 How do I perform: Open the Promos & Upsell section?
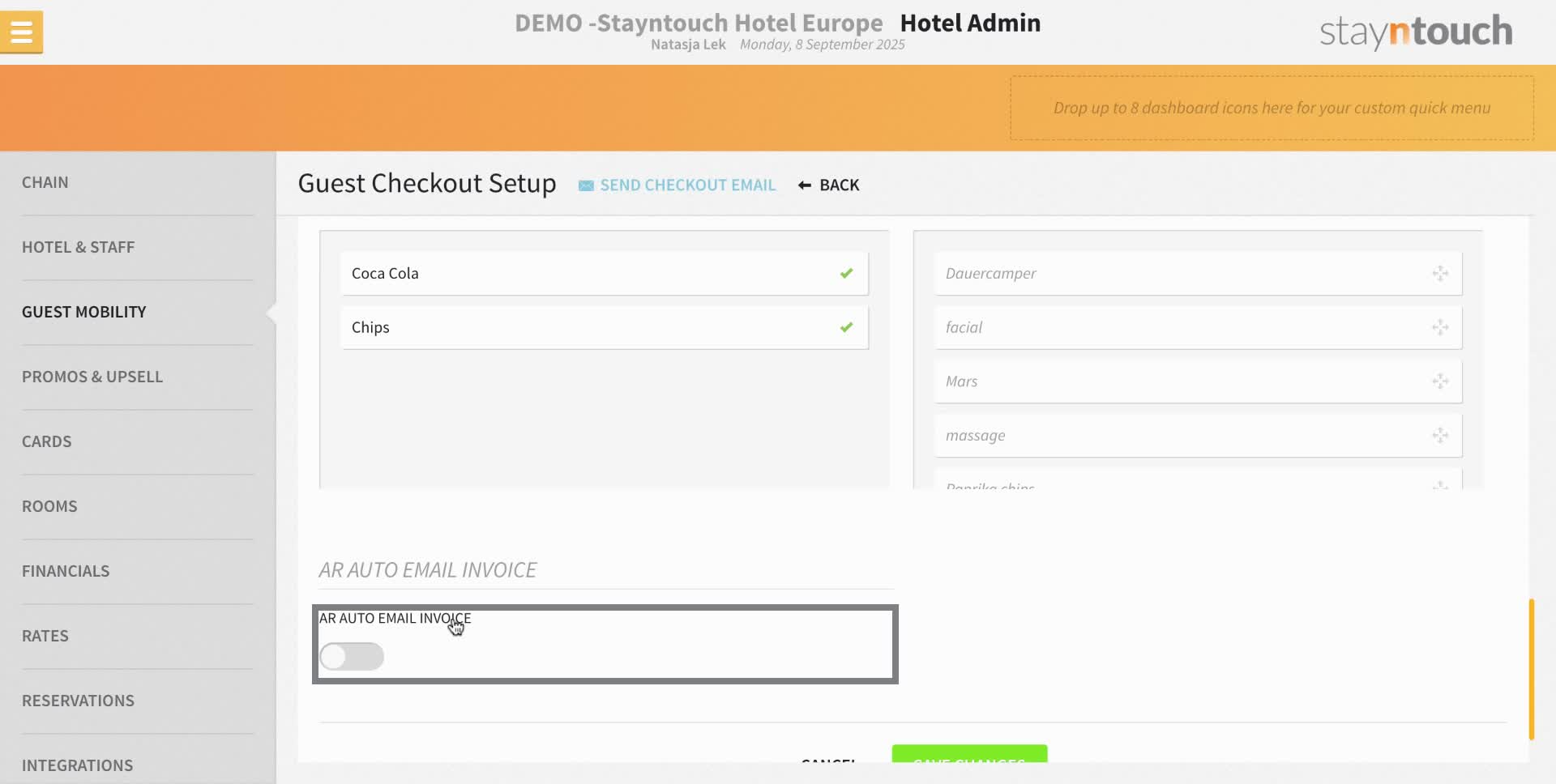click(x=92, y=376)
